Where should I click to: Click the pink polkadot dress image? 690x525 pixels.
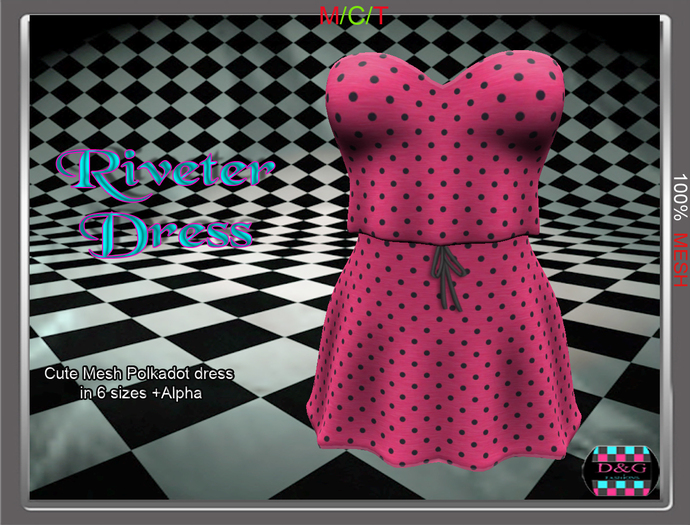[444, 260]
